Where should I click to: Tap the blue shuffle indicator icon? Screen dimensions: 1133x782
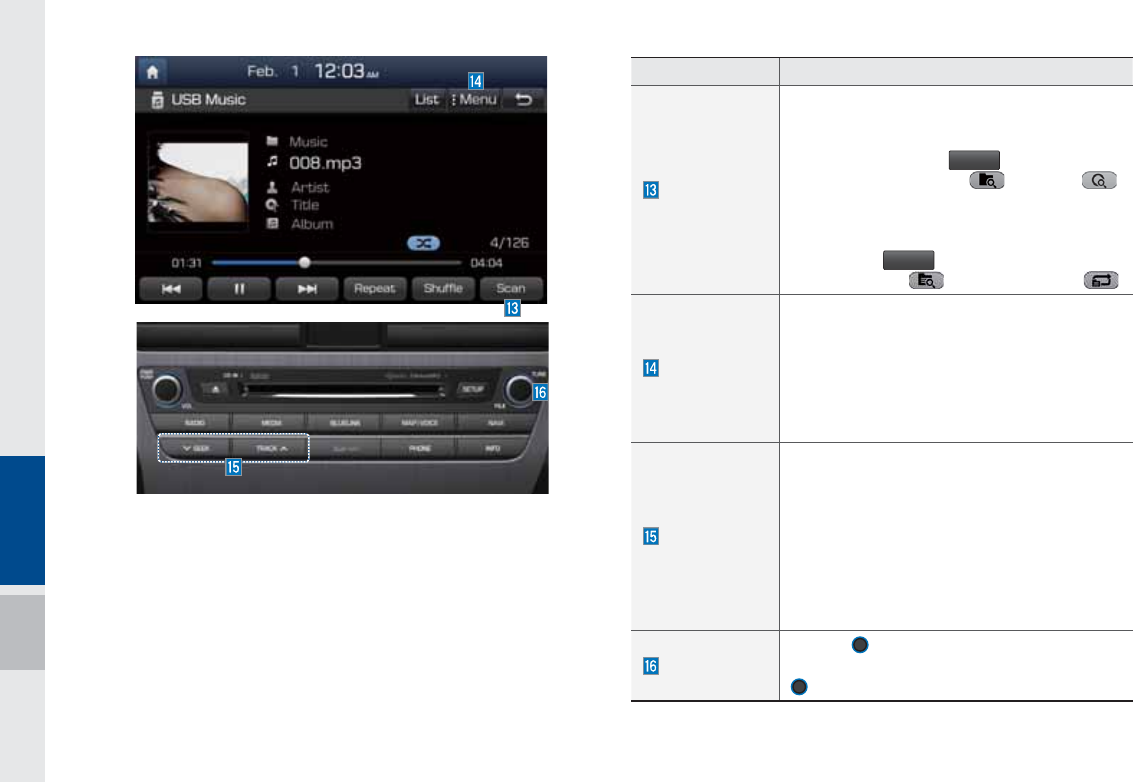tap(423, 243)
